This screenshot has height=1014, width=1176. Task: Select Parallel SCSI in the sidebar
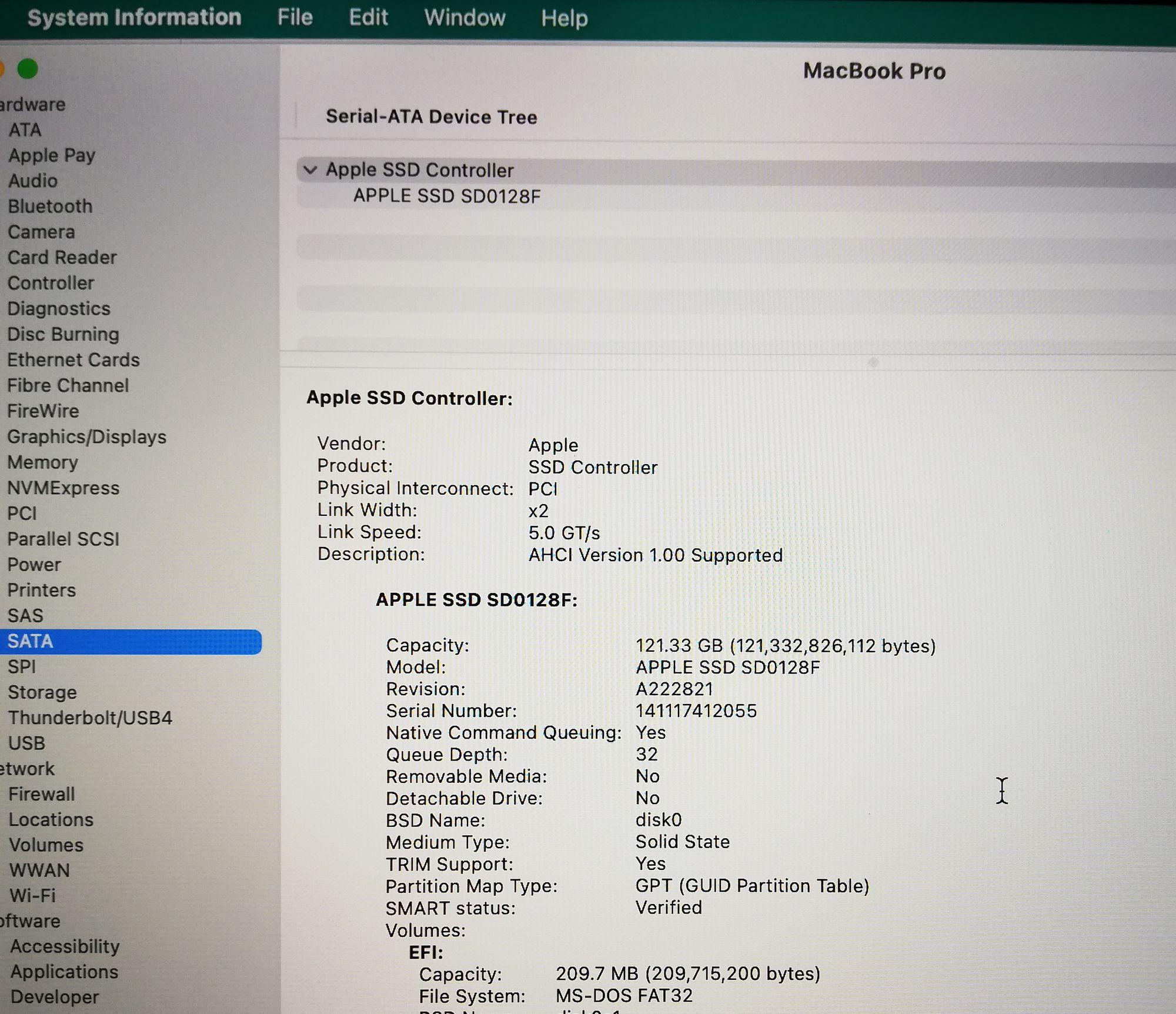click(x=63, y=539)
